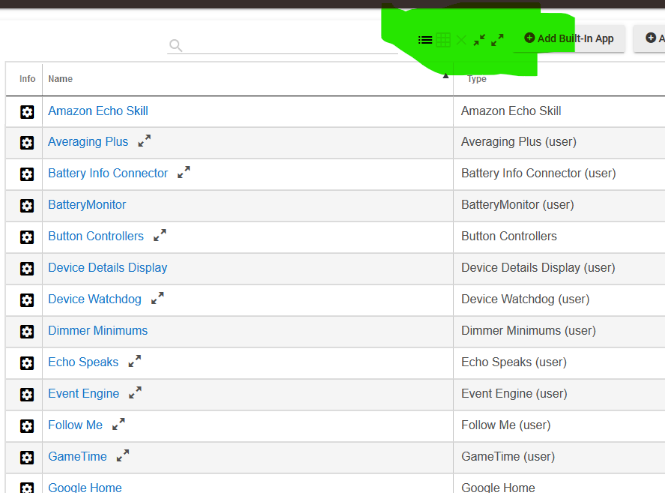Open info gear for Button Controllers
Image resolution: width=665 pixels, height=493 pixels.
27,237
